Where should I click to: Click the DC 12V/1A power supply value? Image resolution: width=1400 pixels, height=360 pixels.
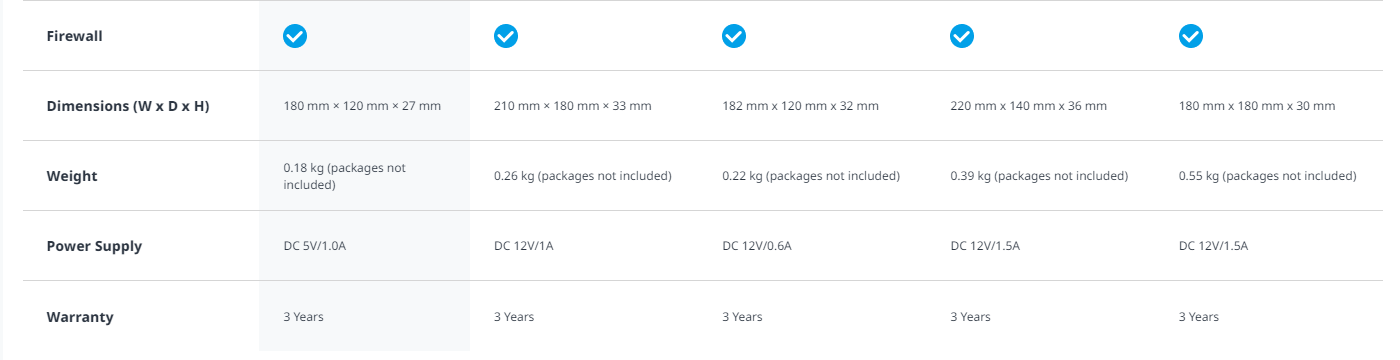[524, 246]
